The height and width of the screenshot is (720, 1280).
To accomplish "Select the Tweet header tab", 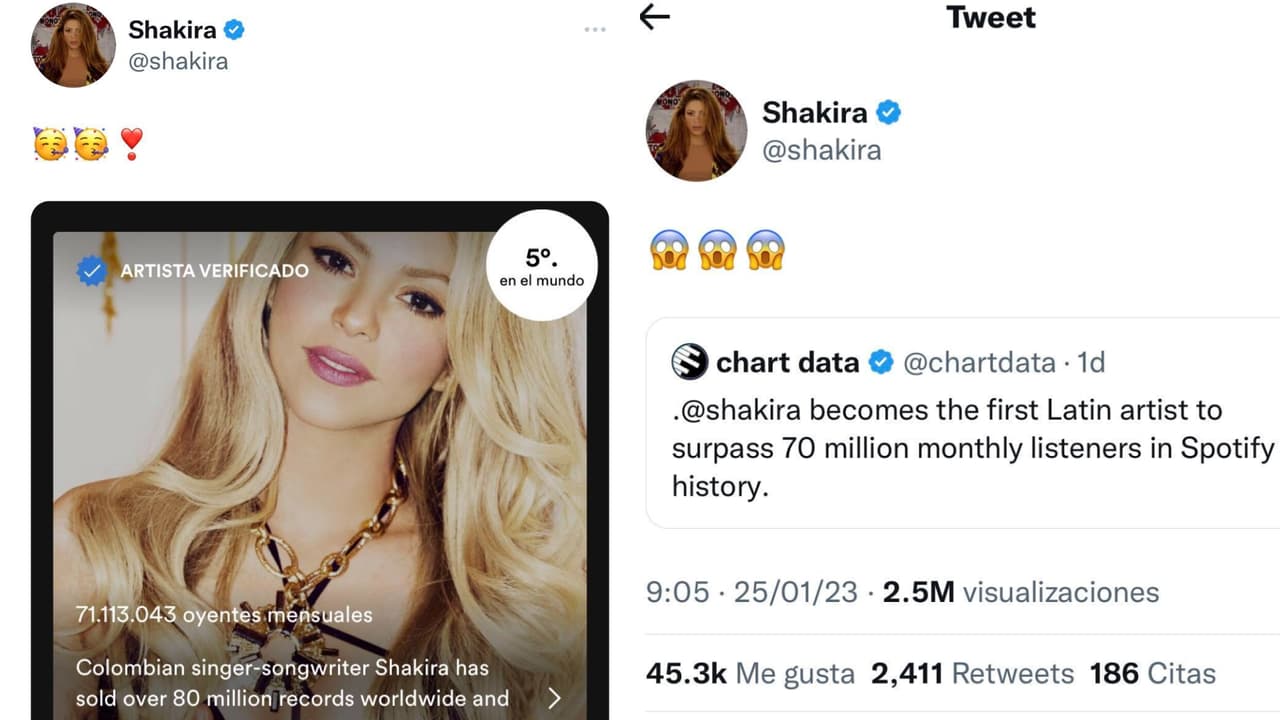I will [x=990, y=18].
